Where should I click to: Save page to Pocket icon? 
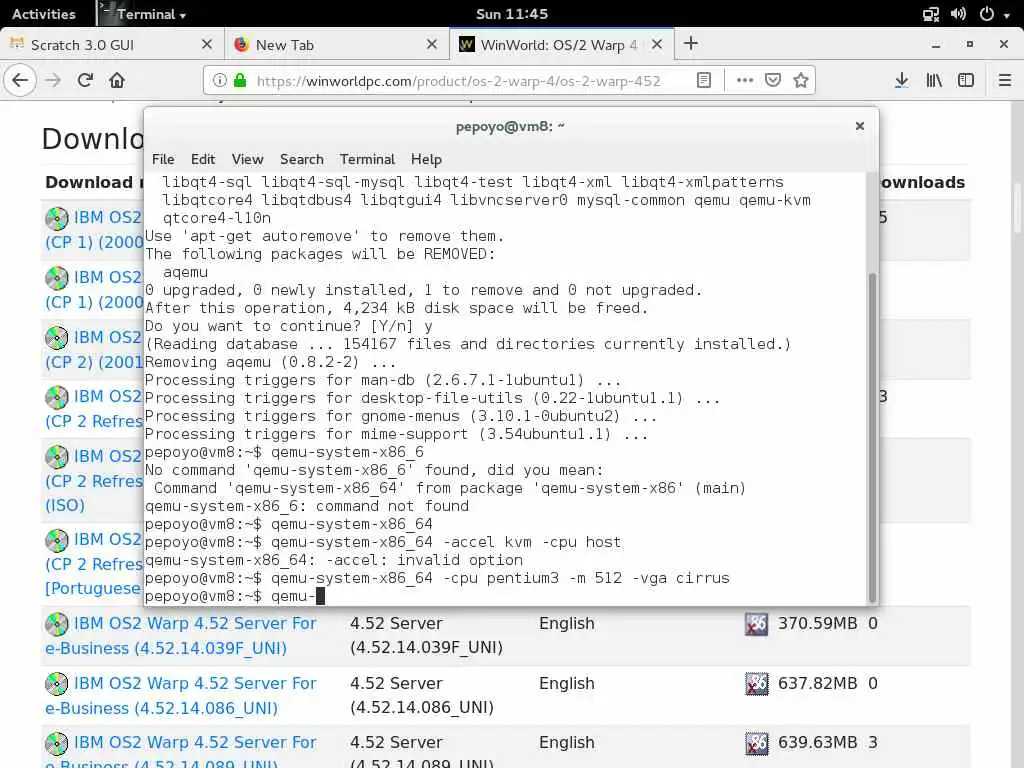(773, 80)
